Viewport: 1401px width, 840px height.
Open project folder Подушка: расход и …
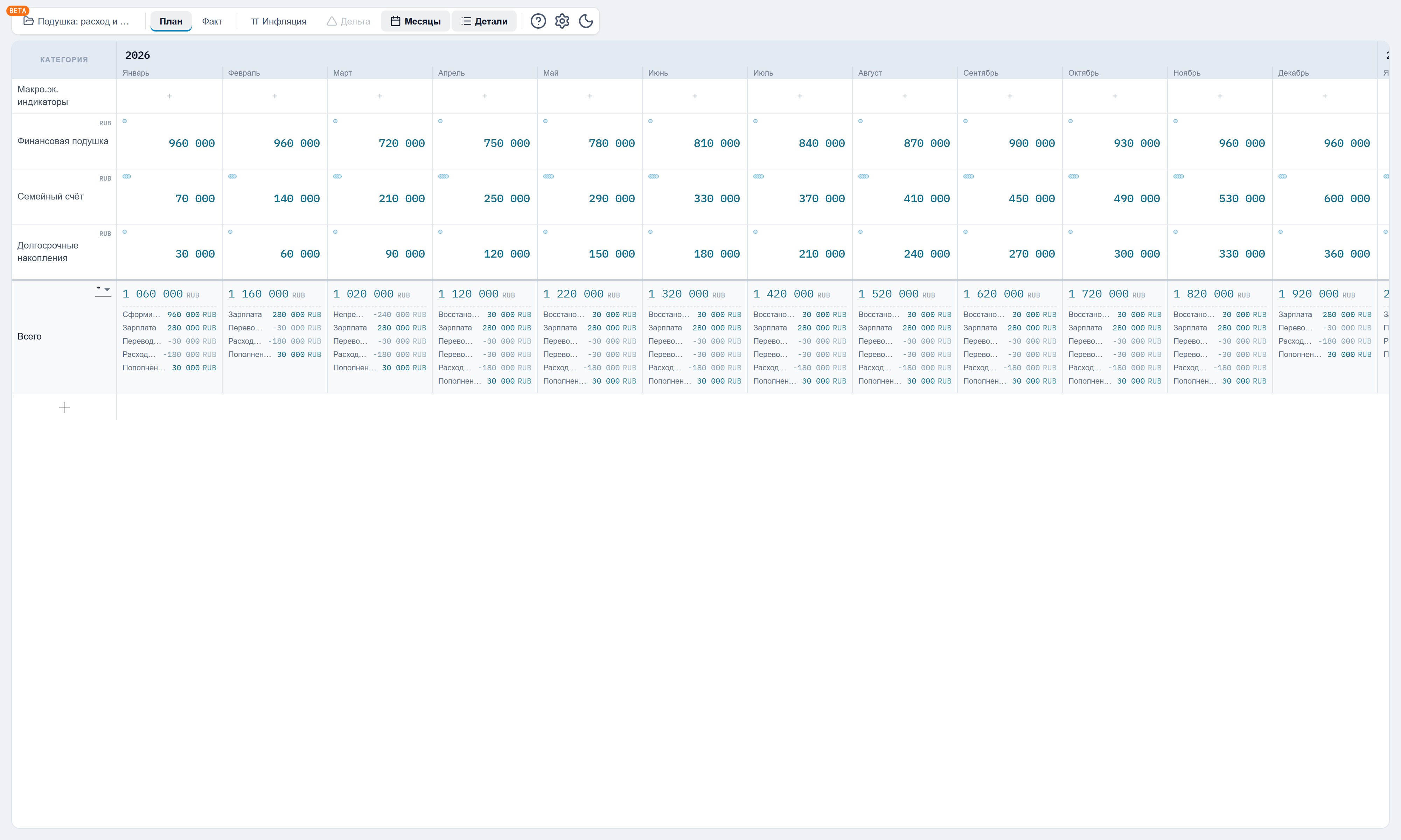click(77, 21)
